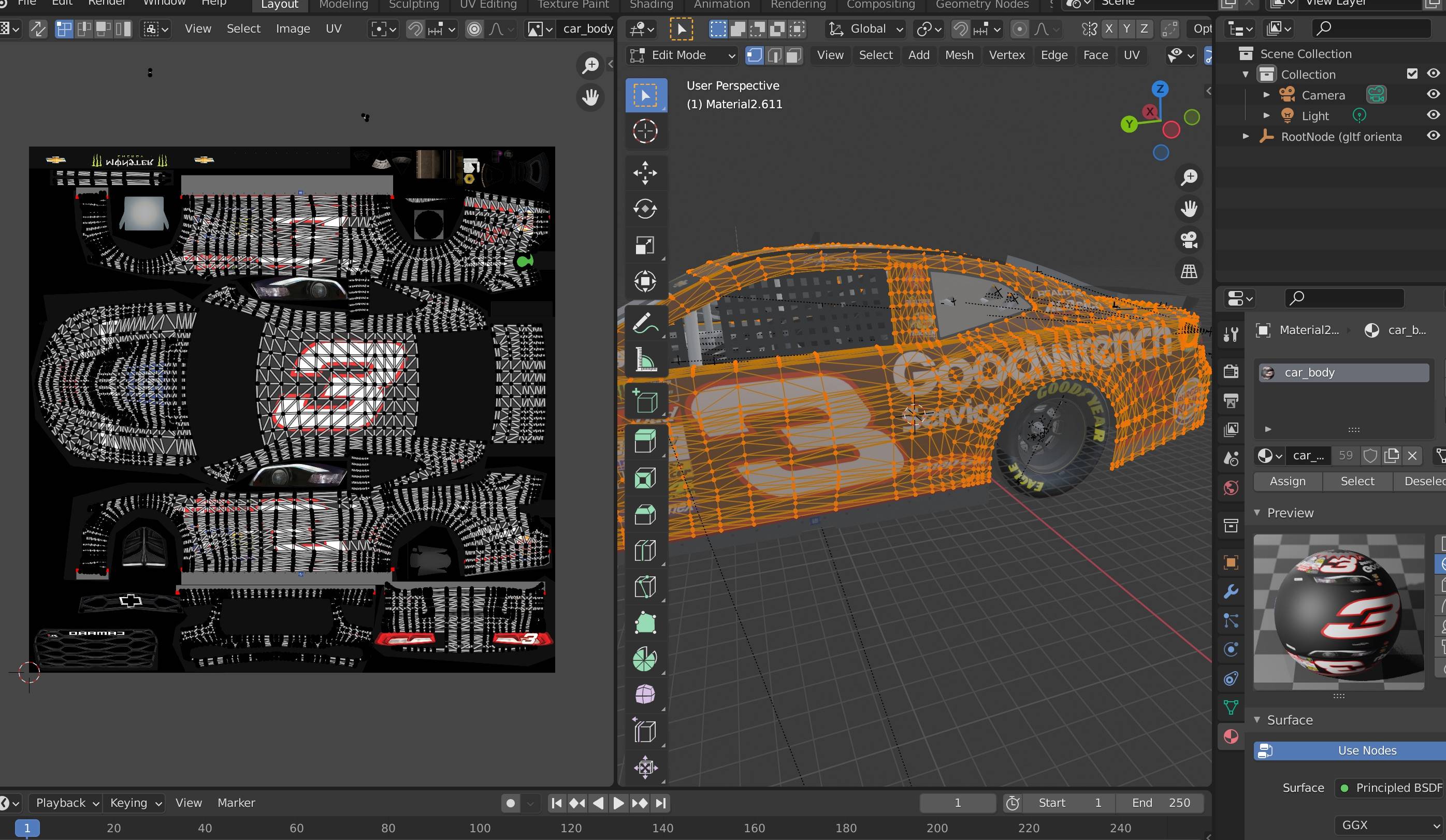
Task: Activate the 3D Cursor tool
Action: pyautogui.click(x=645, y=132)
